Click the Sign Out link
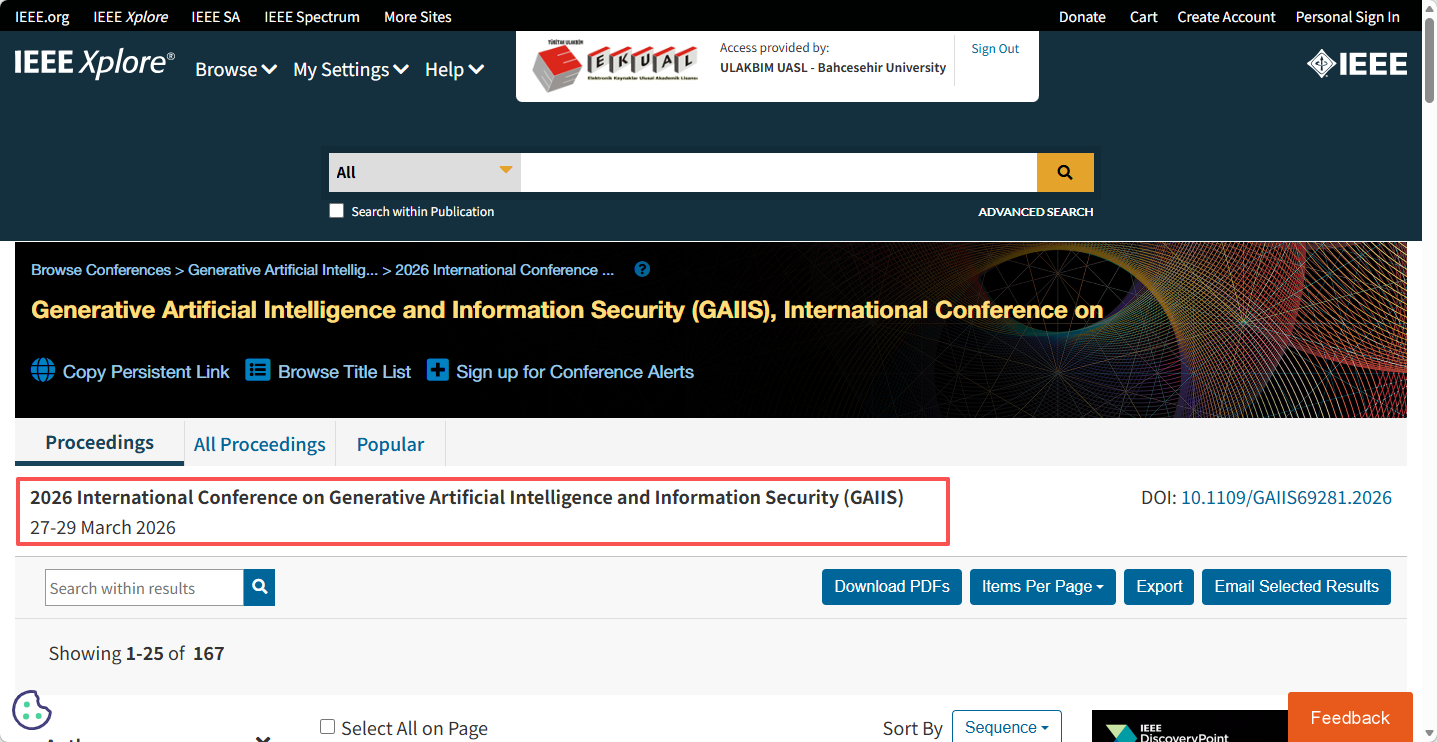This screenshot has width=1437, height=742. tap(996, 49)
